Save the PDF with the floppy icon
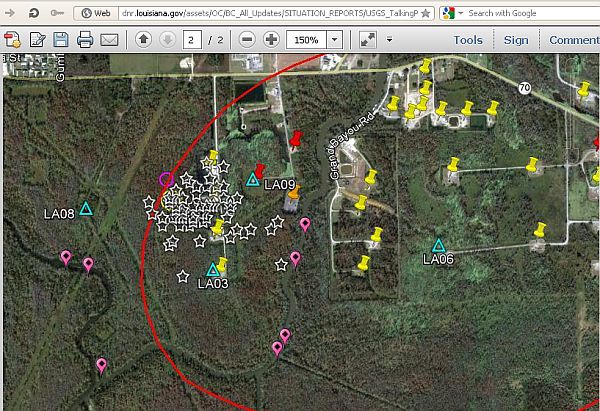Viewport: 600px width, 411px height. click(61, 40)
